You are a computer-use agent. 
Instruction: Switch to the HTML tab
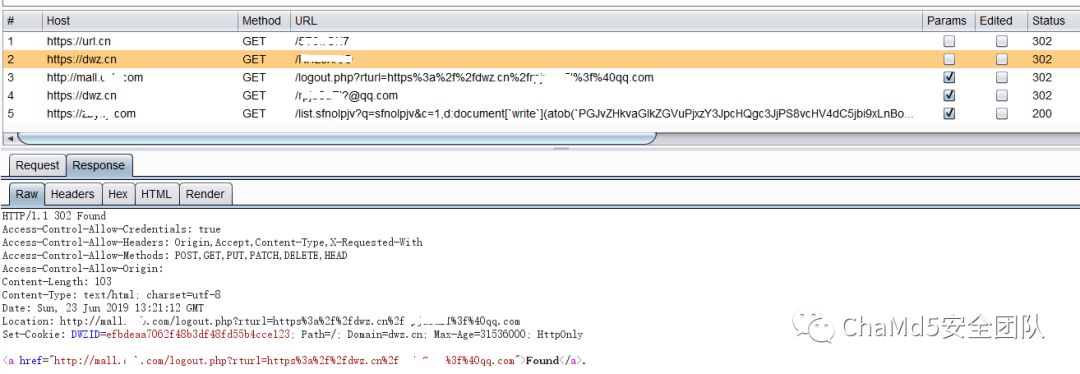pos(156,194)
